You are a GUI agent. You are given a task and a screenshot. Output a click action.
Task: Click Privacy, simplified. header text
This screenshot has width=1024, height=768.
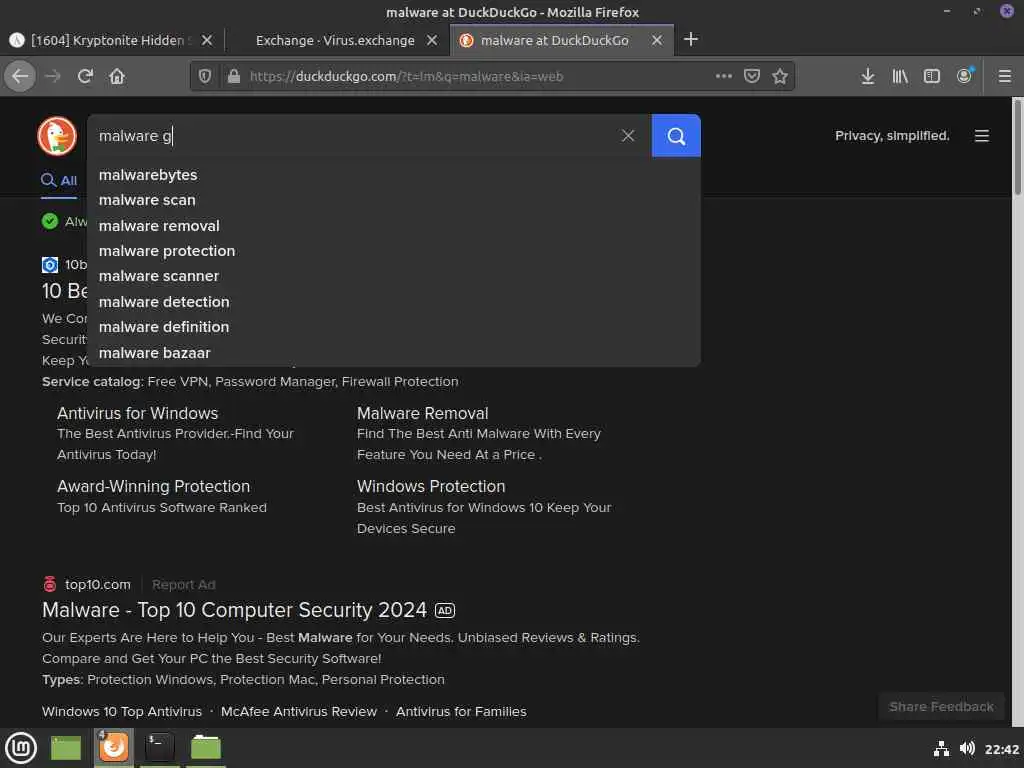pos(892,136)
